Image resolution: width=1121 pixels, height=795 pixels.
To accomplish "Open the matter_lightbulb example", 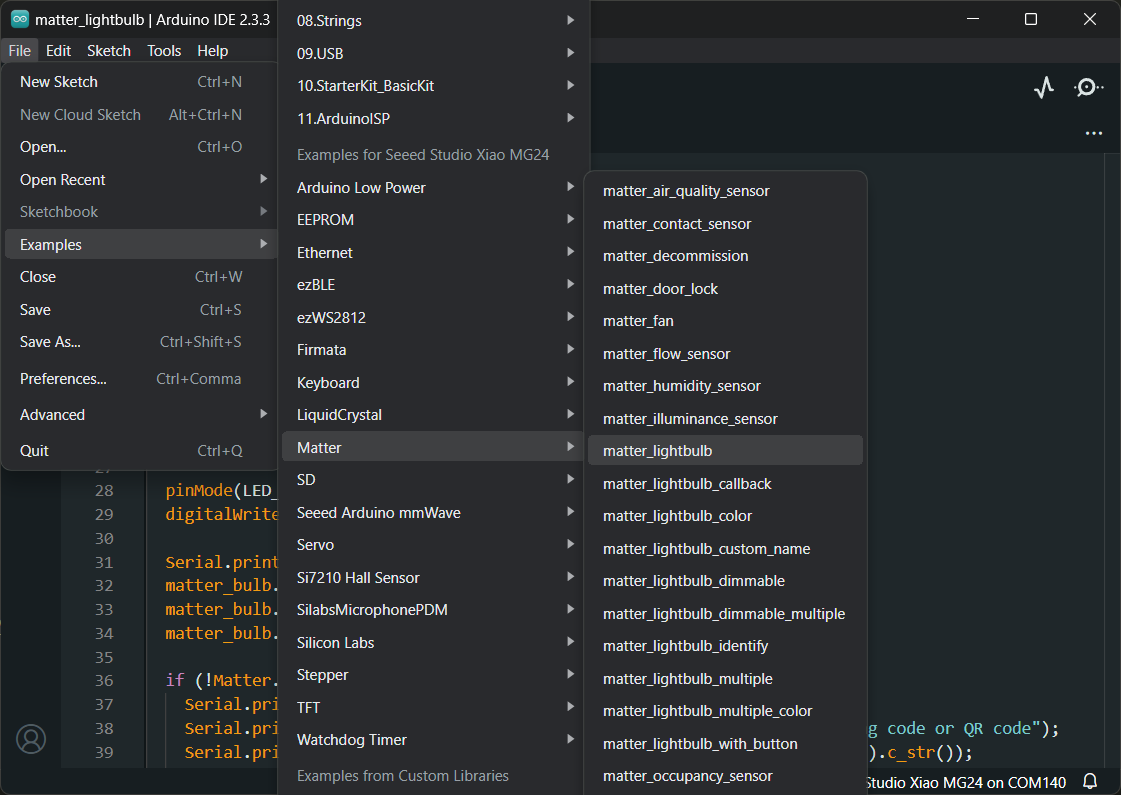I will tap(725, 451).
